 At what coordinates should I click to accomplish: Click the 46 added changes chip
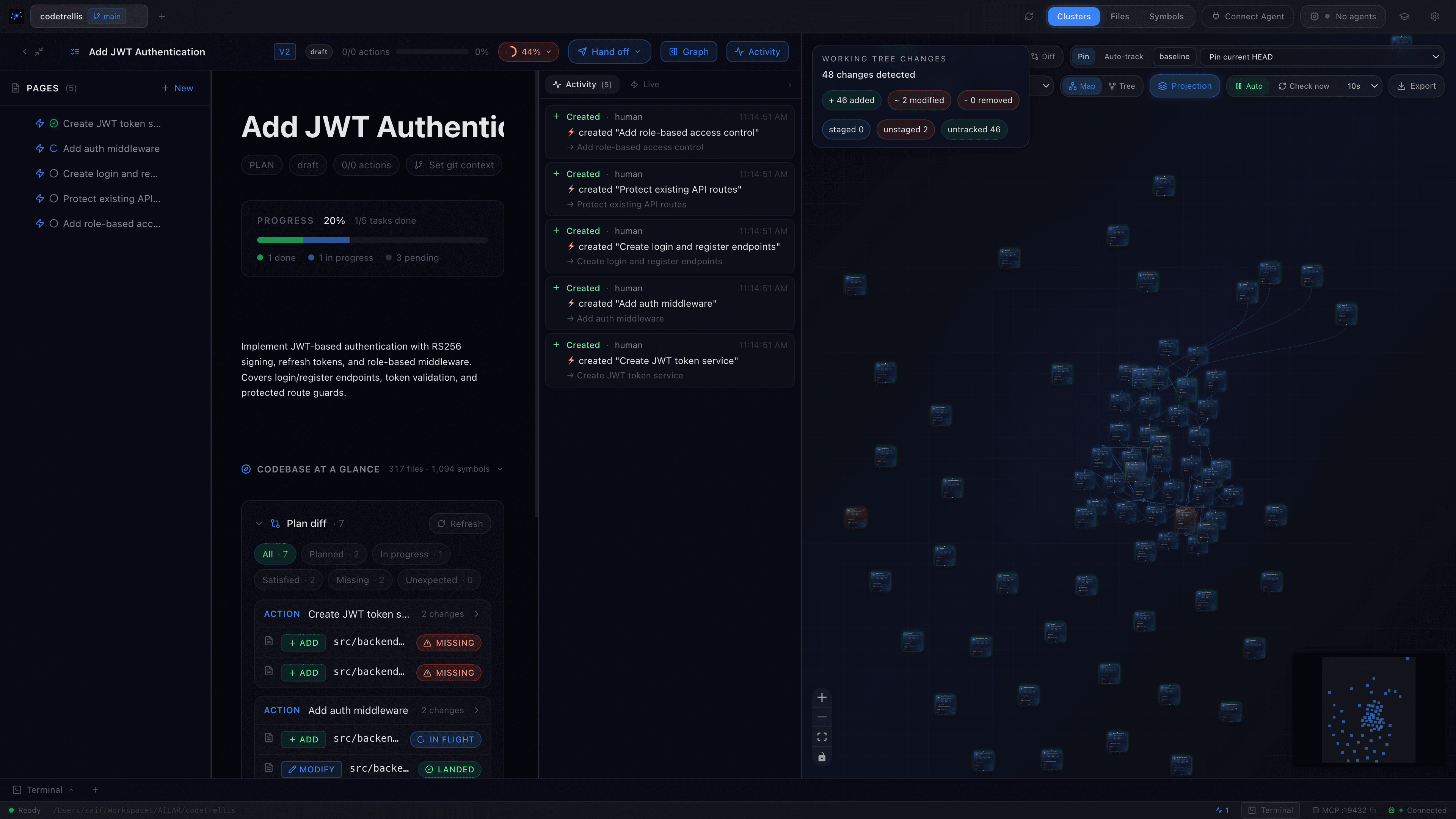(851, 100)
